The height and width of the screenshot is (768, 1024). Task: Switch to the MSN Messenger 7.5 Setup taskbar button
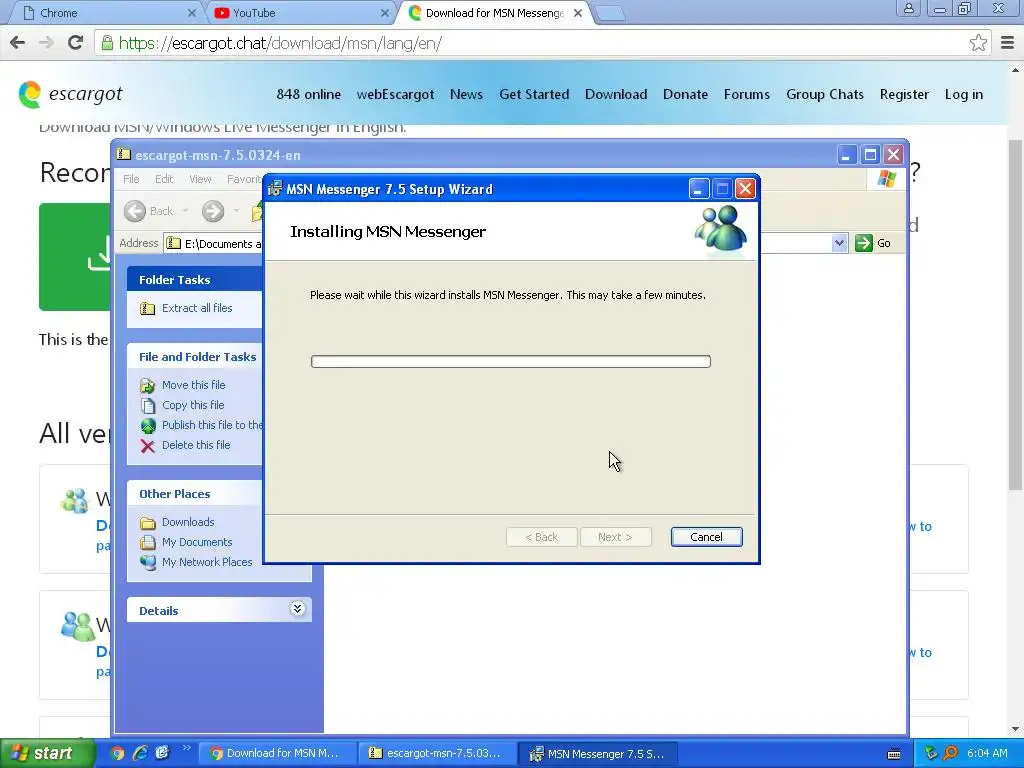[x=598, y=754]
